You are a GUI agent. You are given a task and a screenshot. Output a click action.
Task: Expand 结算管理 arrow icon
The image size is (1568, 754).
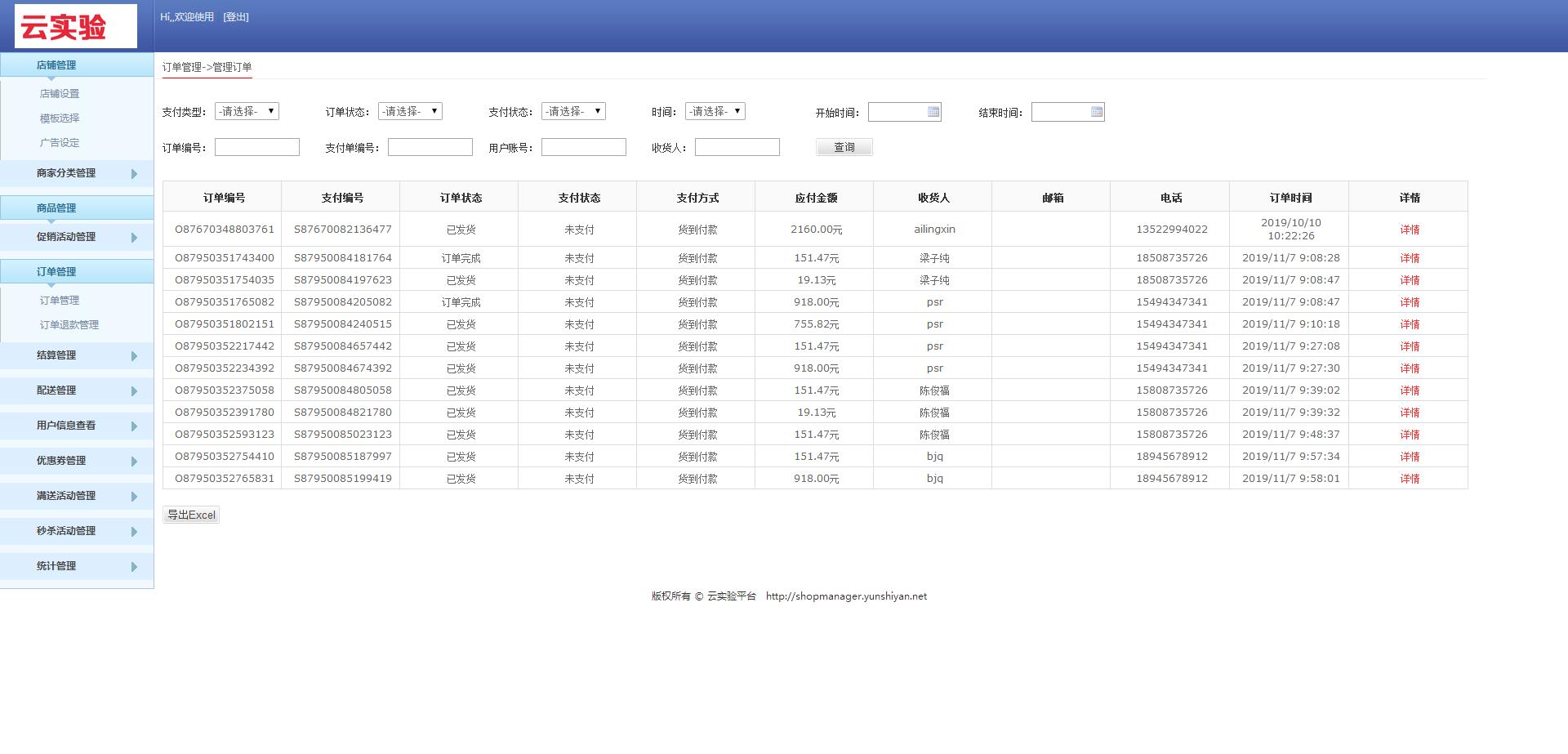[134, 356]
